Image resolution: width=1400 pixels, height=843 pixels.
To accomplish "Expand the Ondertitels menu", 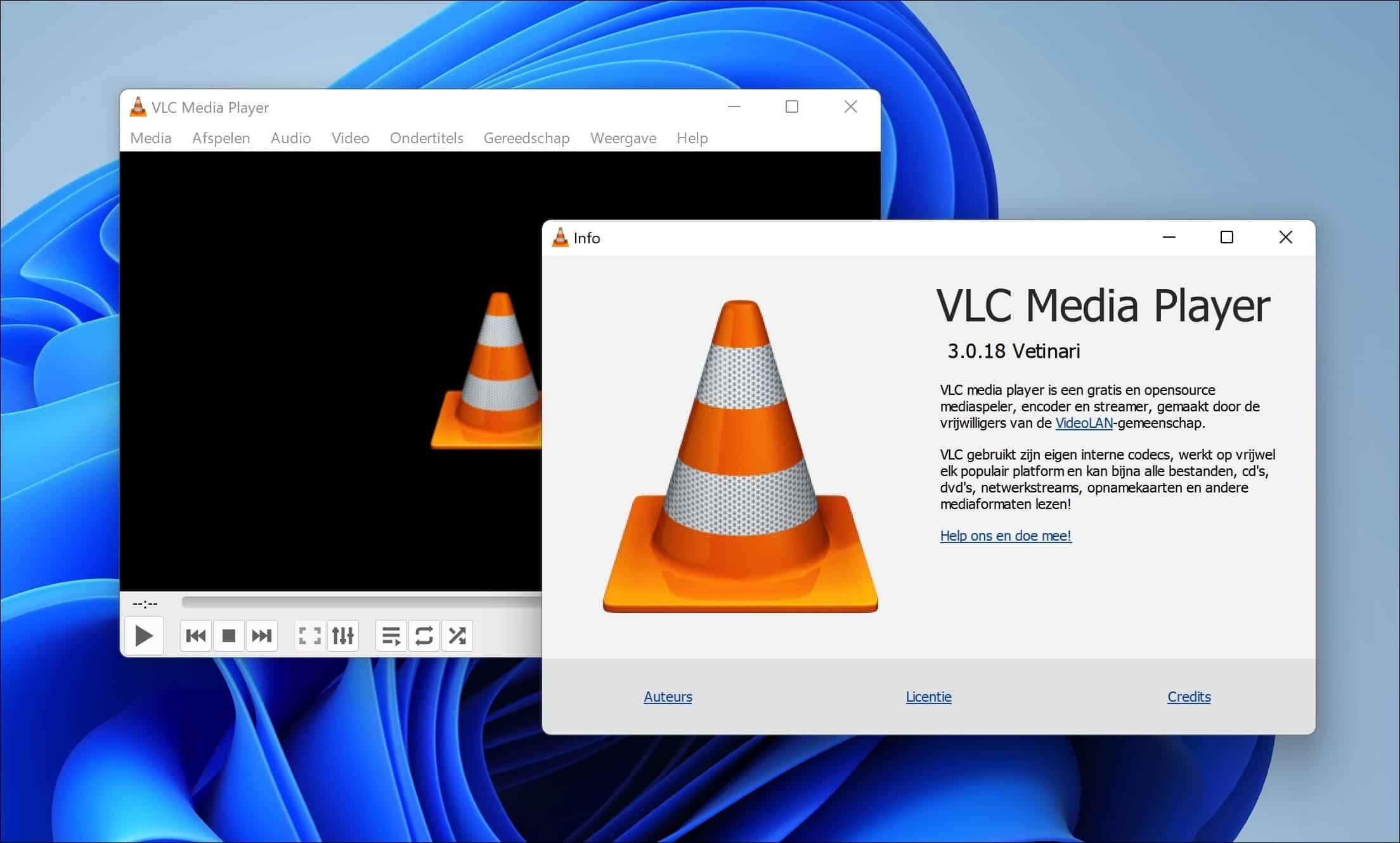I will click(426, 138).
